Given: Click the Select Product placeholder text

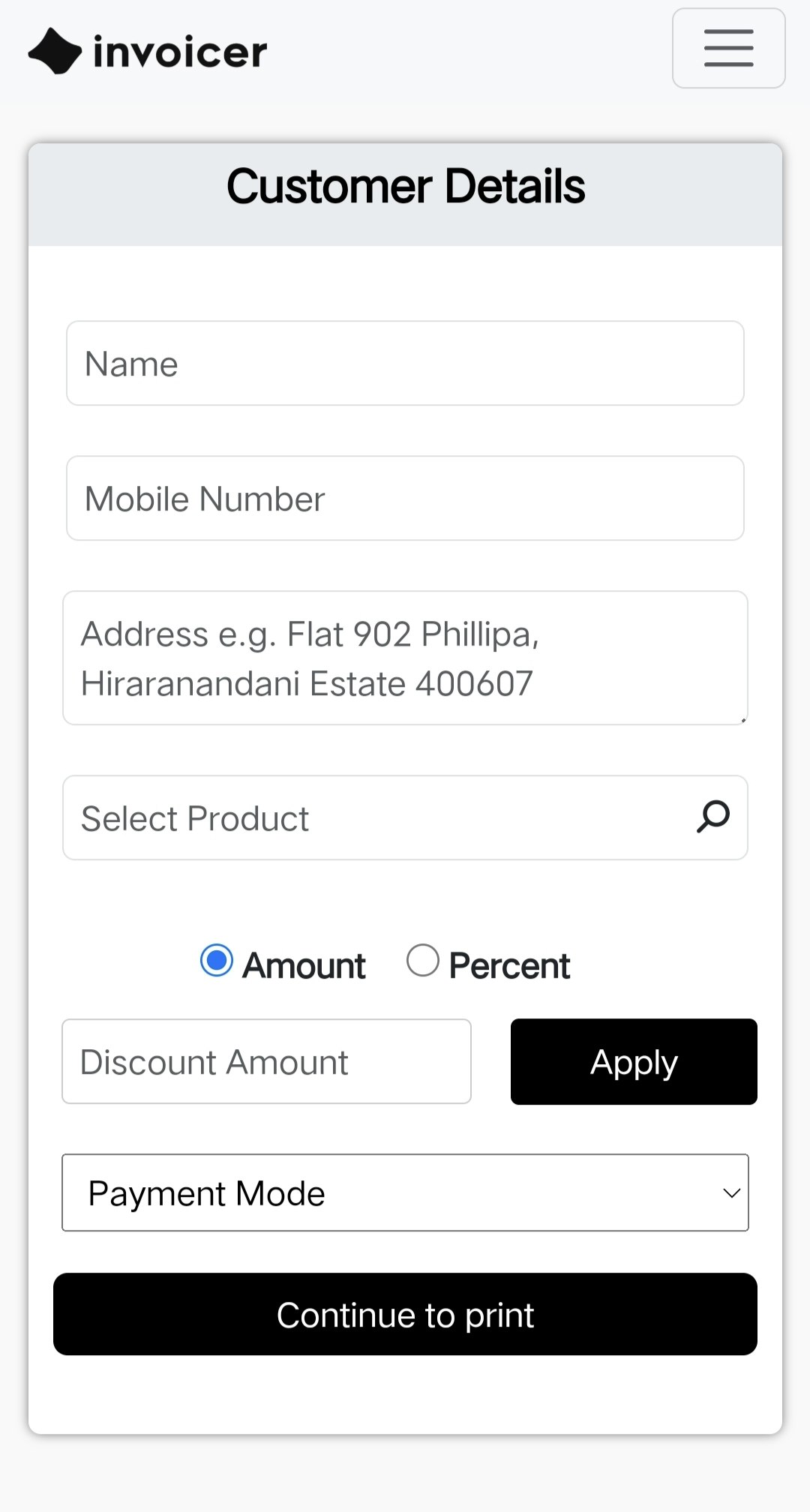Looking at the screenshot, I should (x=195, y=818).
